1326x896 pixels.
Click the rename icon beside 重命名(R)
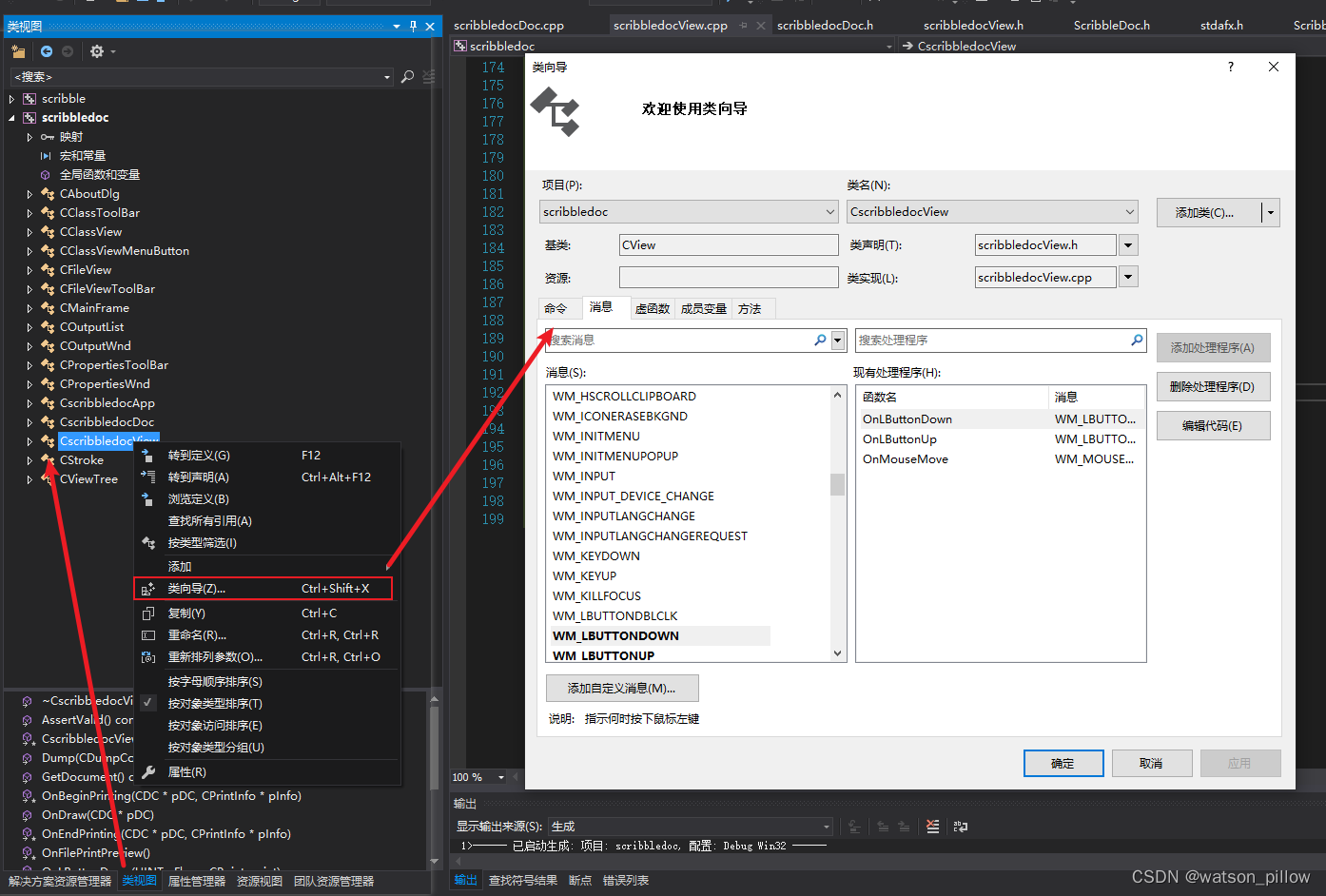coord(148,635)
